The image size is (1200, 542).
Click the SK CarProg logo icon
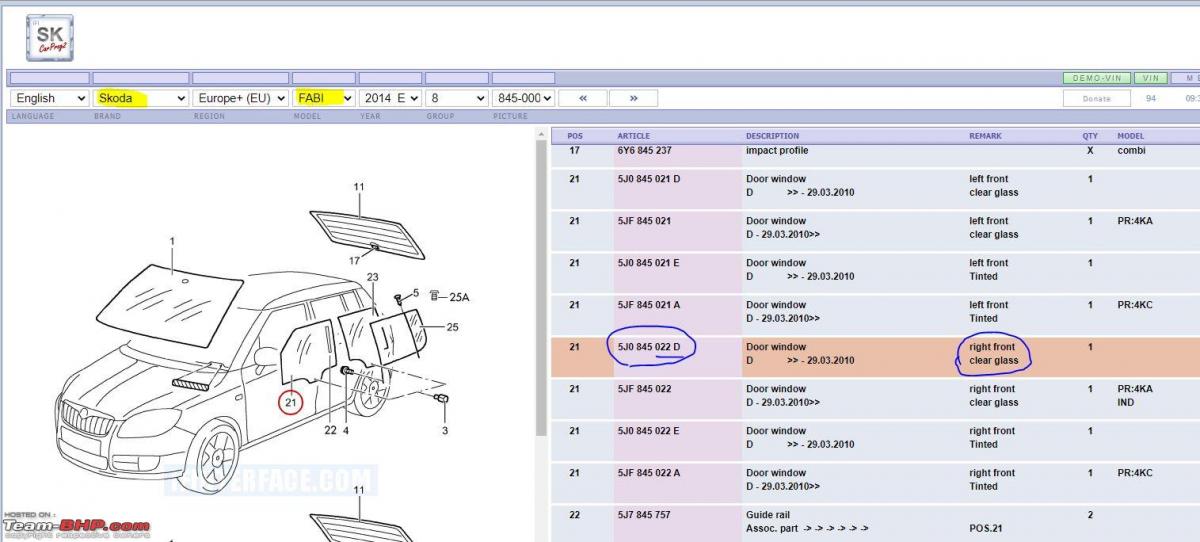pos(49,39)
